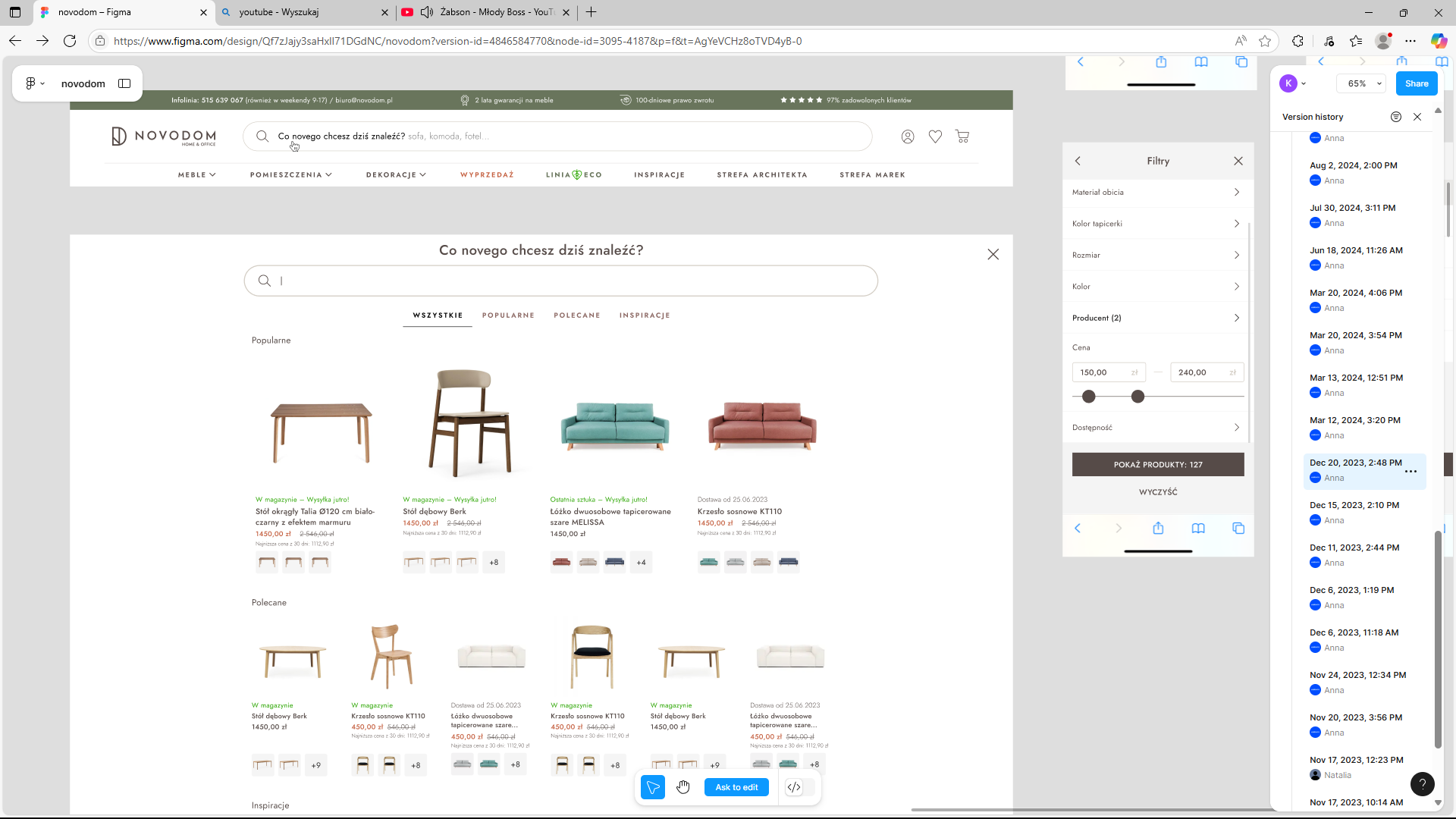
Task: Open the help question mark button
Action: click(x=1422, y=784)
